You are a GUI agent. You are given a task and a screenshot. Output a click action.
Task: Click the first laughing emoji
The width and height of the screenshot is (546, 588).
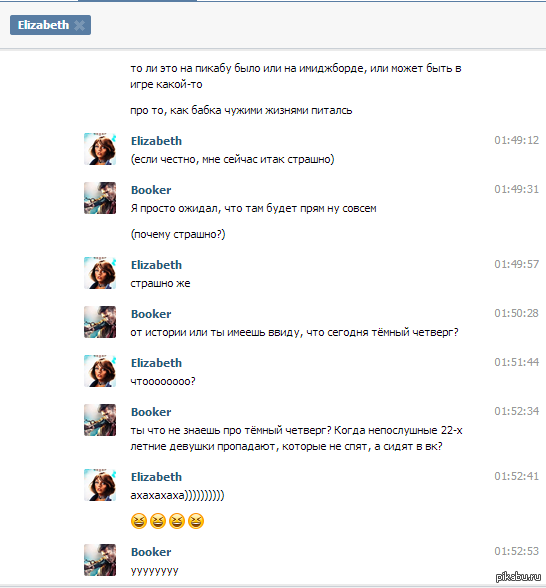(139, 521)
